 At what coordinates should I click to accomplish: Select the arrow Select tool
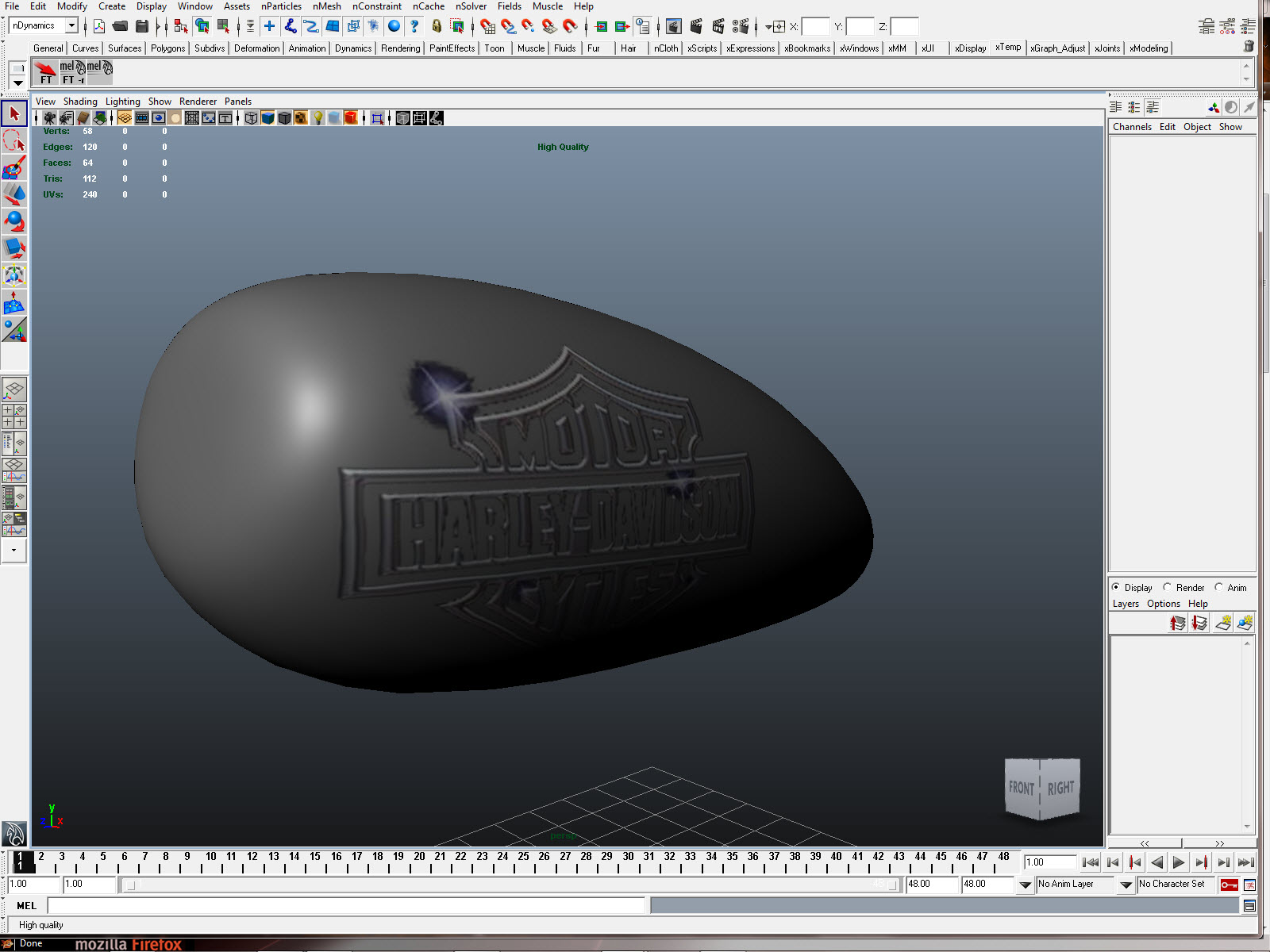[x=14, y=114]
